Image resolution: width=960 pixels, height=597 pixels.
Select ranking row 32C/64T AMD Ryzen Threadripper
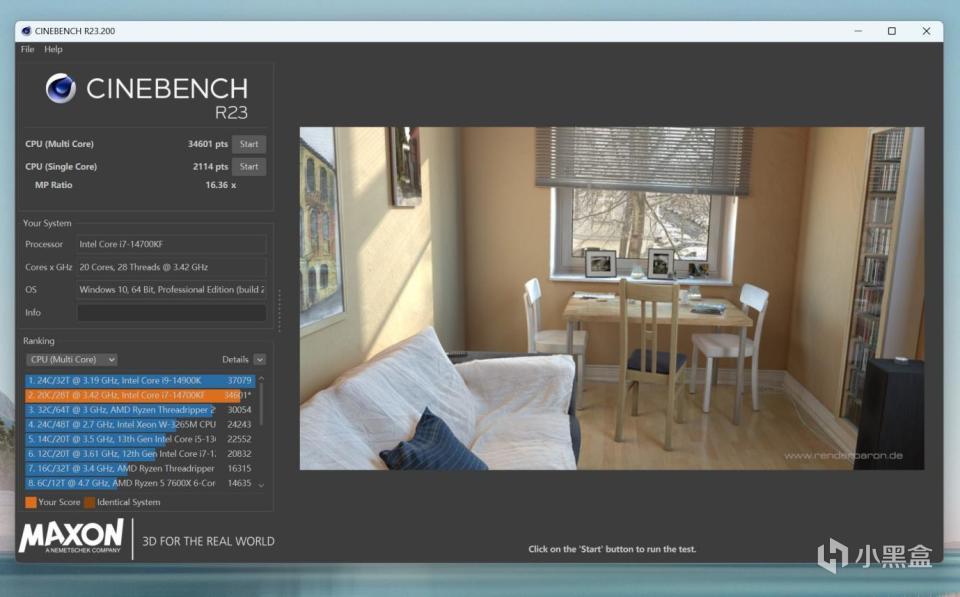(x=140, y=410)
